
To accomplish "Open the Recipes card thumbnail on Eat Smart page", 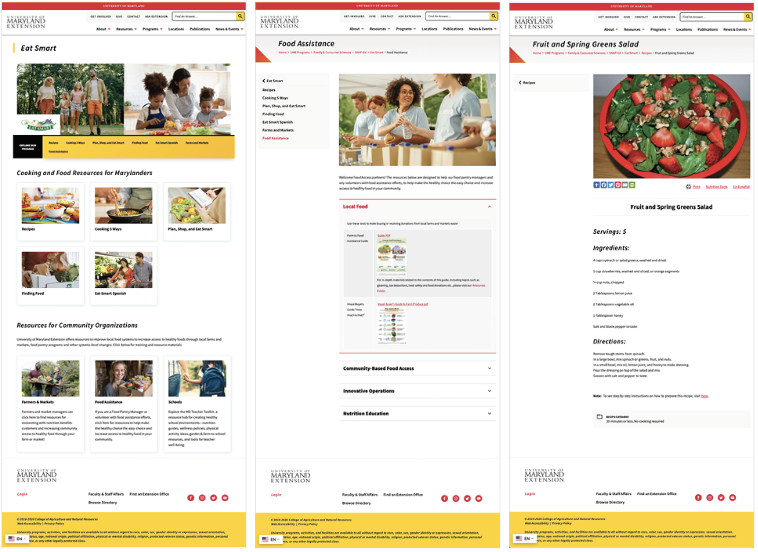I will click(x=50, y=206).
